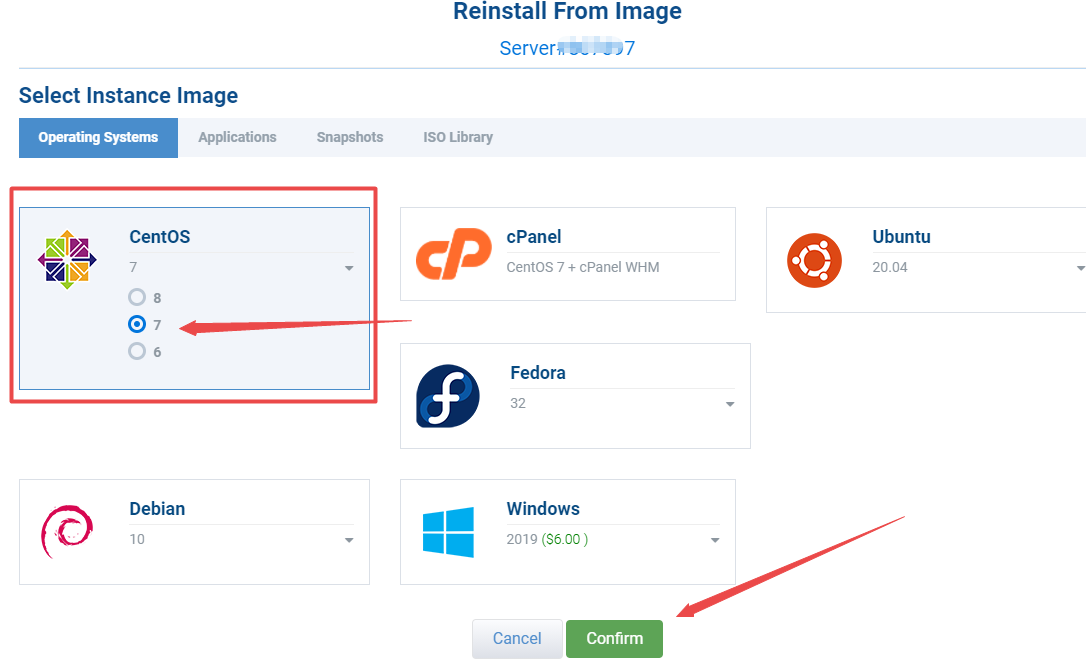Expand the Fedora version dropdown arrow

[730, 404]
